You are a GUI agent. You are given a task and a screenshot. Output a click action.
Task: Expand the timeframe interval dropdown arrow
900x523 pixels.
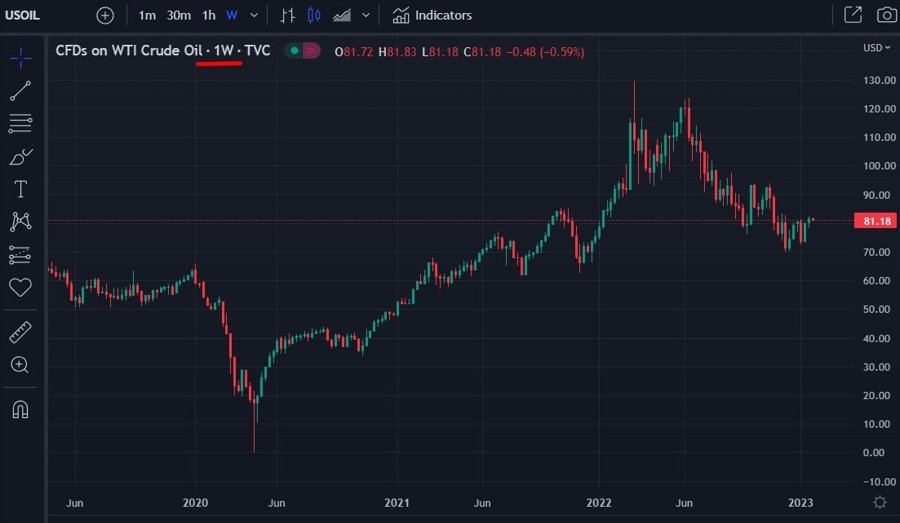[254, 16]
